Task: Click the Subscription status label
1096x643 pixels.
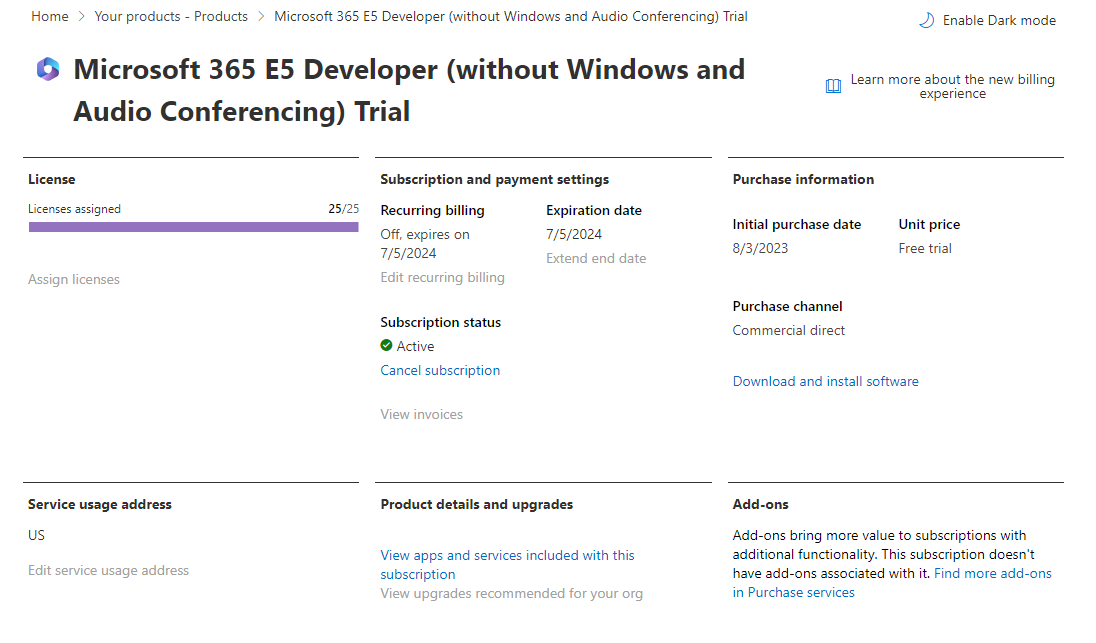Action: click(x=440, y=323)
